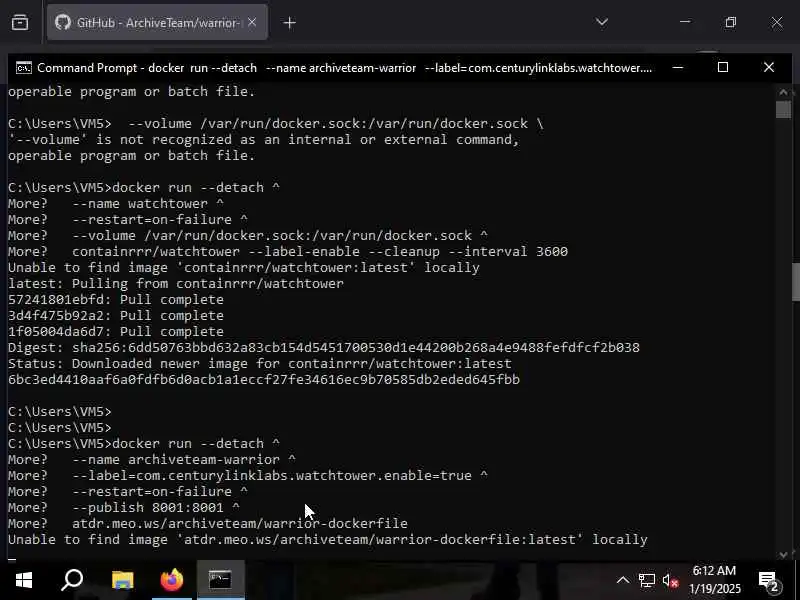Click the Command Prompt title bar icon
This screenshot has width=800, height=600.
coord(23,68)
